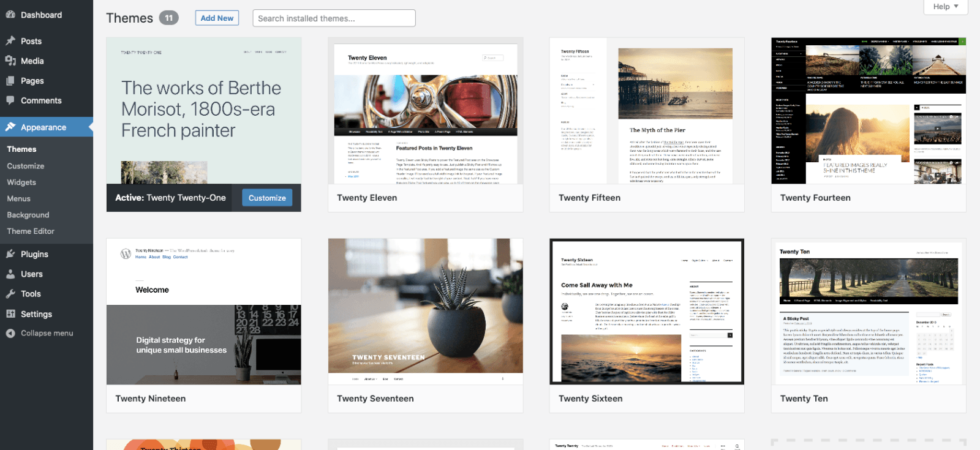Viewport: 980px width, 450px height.
Task: Click the Twenty Eleven theme name
Action: coord(367,198)
